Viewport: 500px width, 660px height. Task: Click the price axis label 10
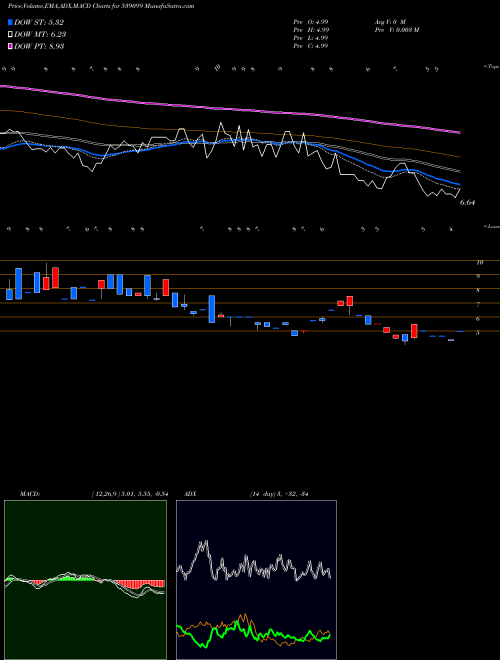click(479, 263)
